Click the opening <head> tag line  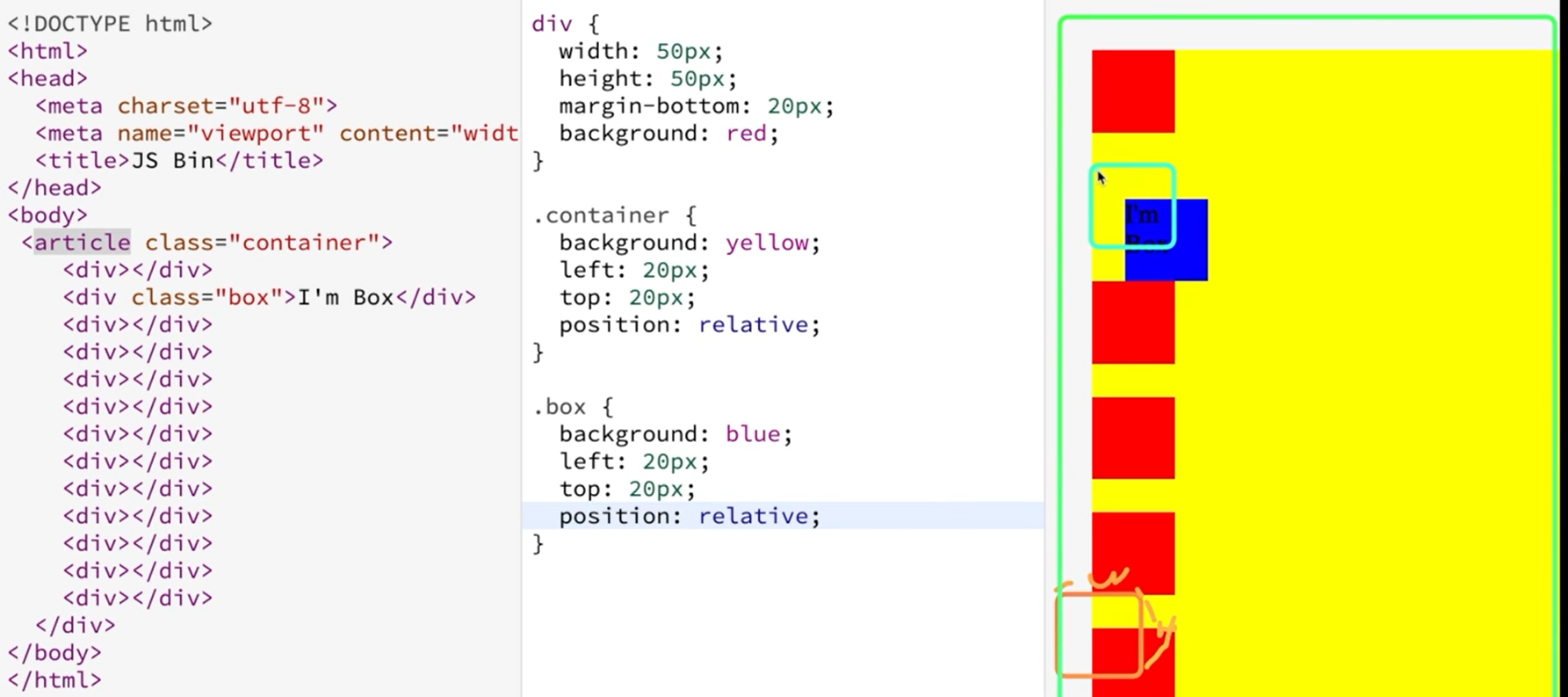pyautogui.click(x=47, y=78)
